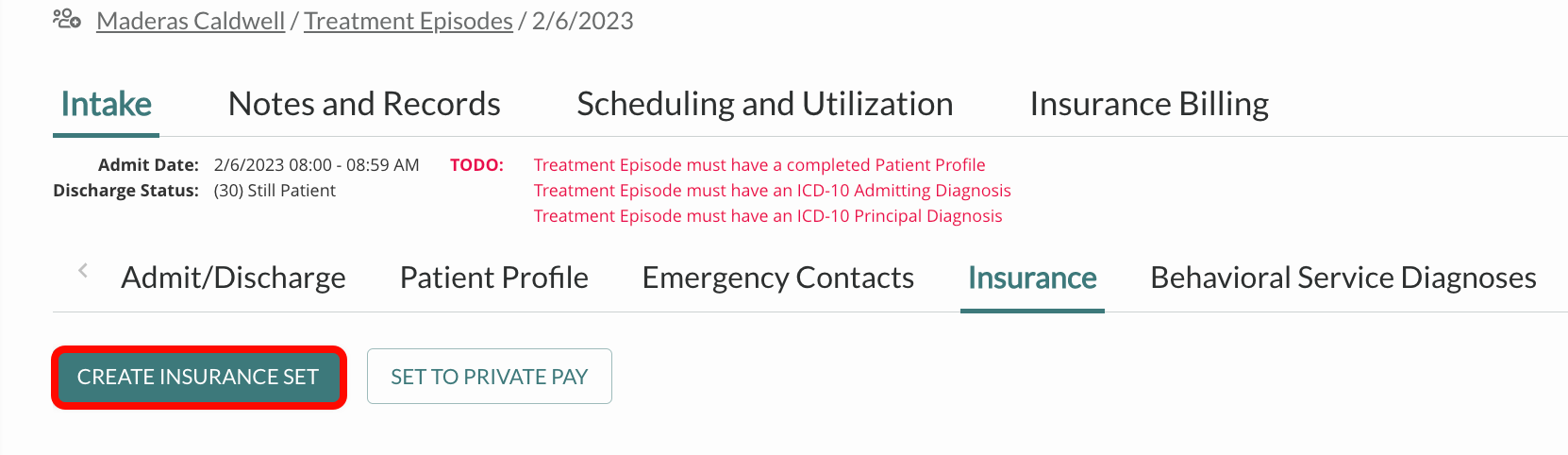The image size is (1568, 455).
Task: Go to Treatment Episodes breadcrumb link
Action: [409, 21]
